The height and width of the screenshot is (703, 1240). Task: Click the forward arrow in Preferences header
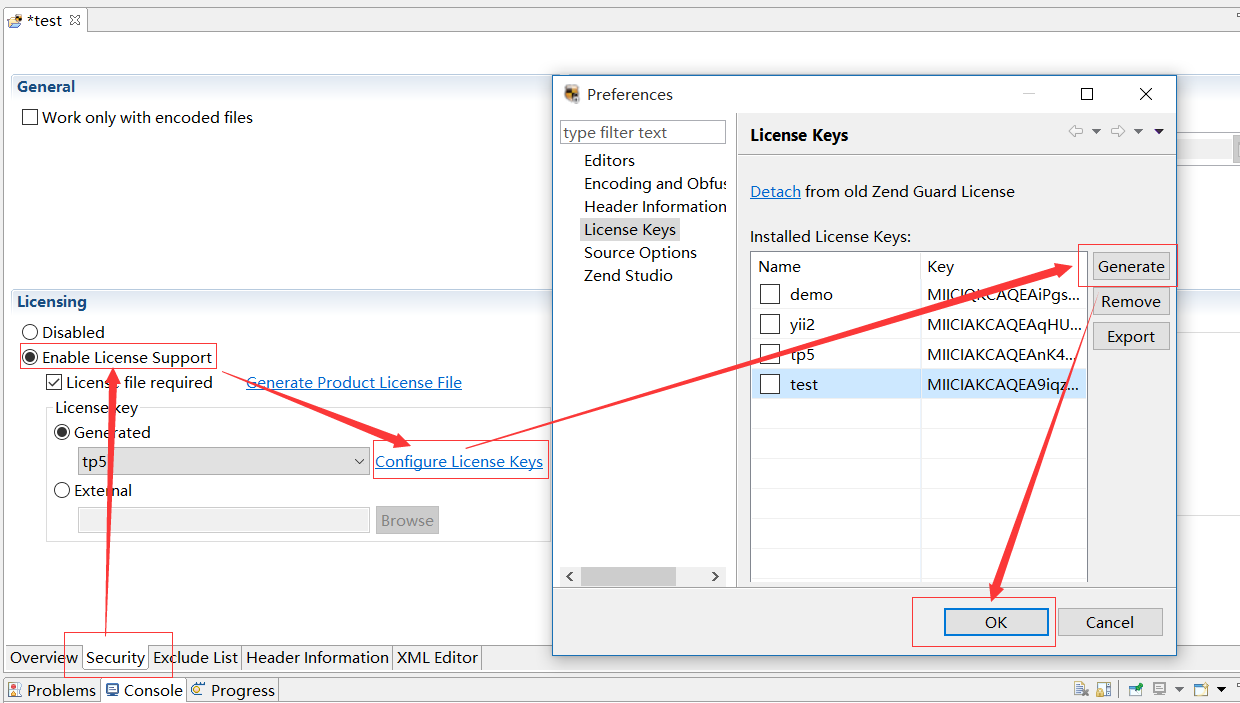pyautogui.click(x=1118, y=131)
